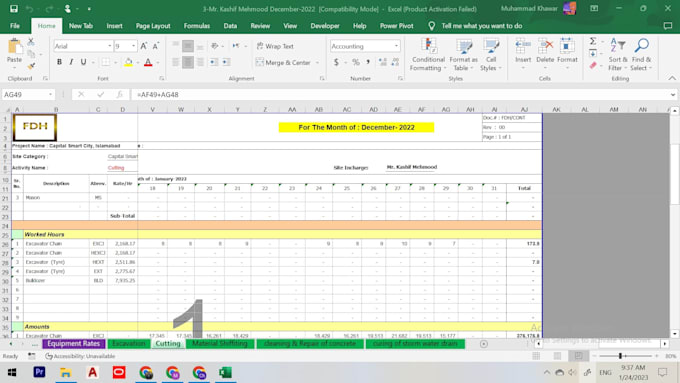This screenshot has height=383, width=680.
Task: Click the vertical scrollbar down arrow
Action: 674,334
